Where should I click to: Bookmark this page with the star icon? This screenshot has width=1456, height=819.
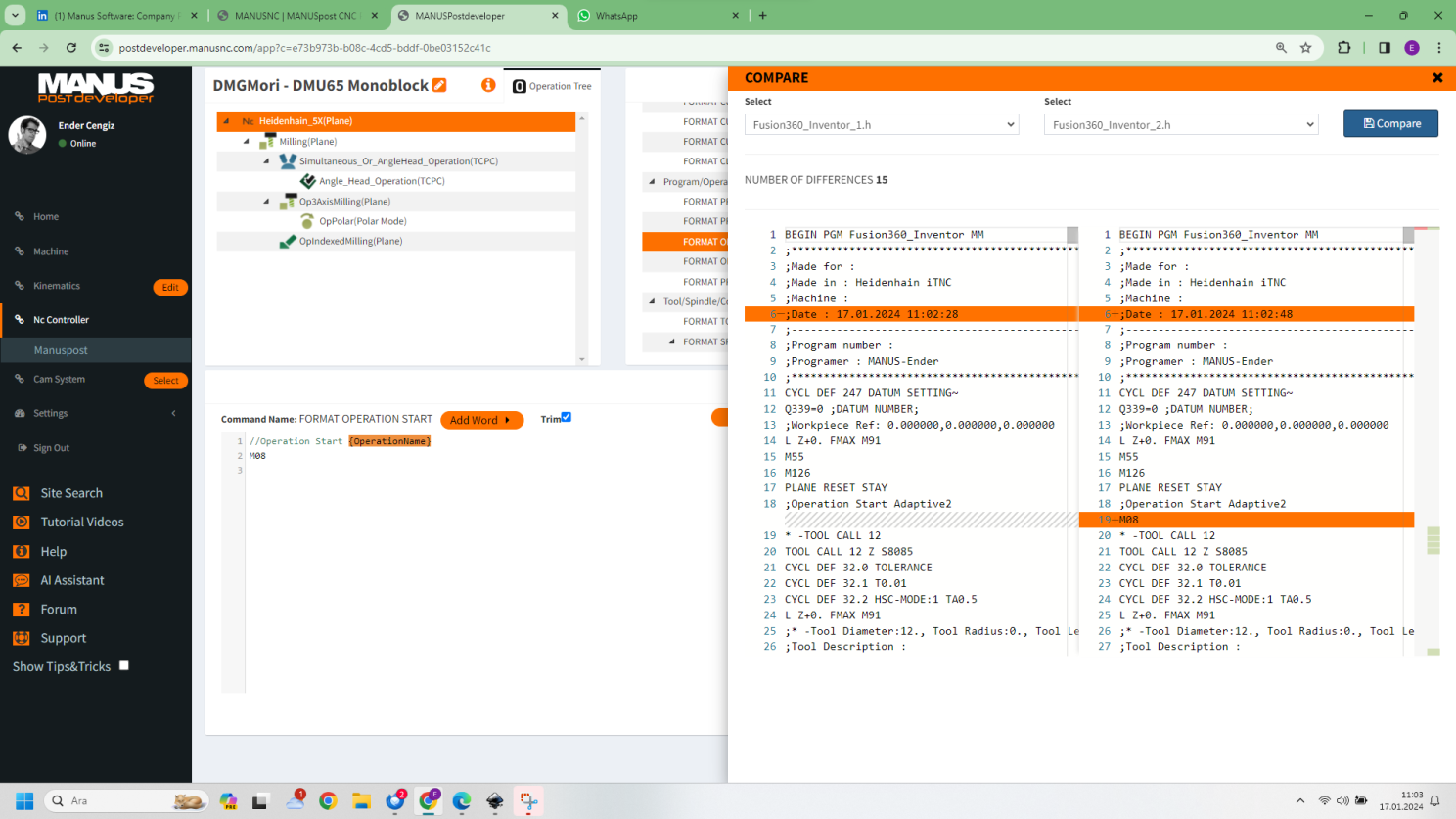(x=1305, y=48)
